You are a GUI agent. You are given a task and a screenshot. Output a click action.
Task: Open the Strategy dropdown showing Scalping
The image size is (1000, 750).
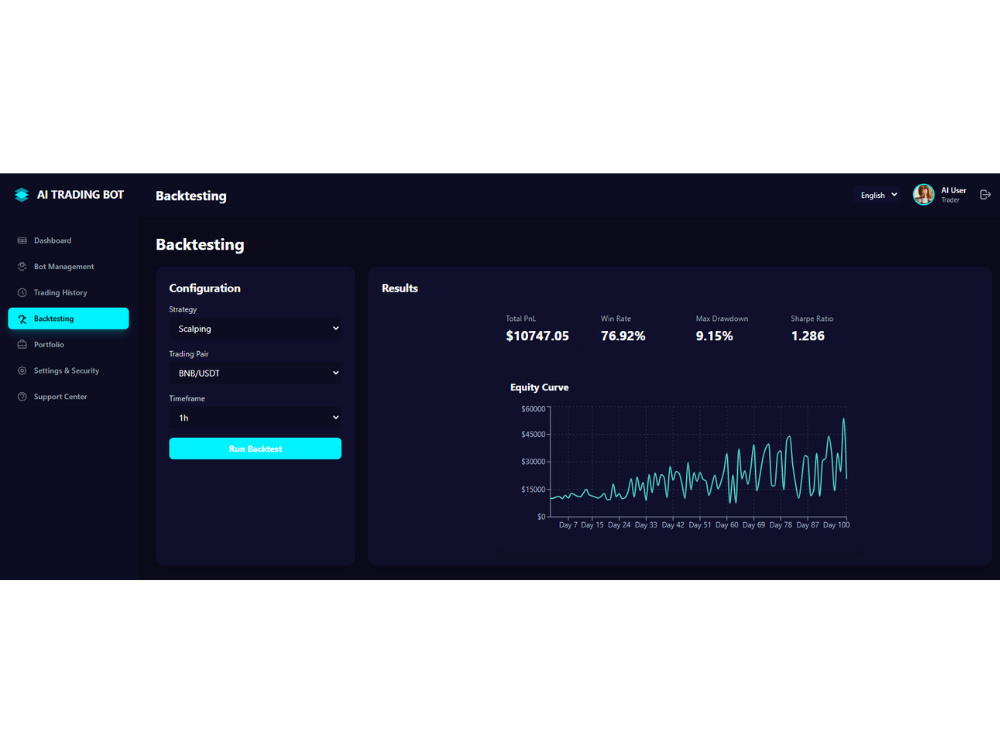[255, 328]
